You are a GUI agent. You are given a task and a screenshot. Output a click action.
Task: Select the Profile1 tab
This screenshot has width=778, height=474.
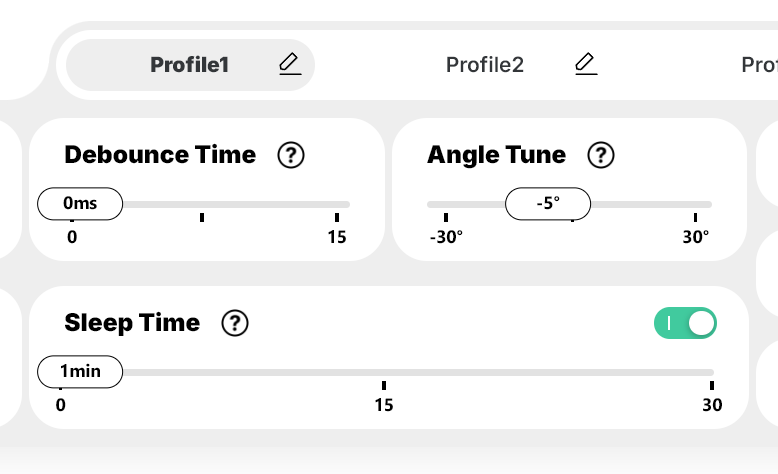tap(189, 65)
